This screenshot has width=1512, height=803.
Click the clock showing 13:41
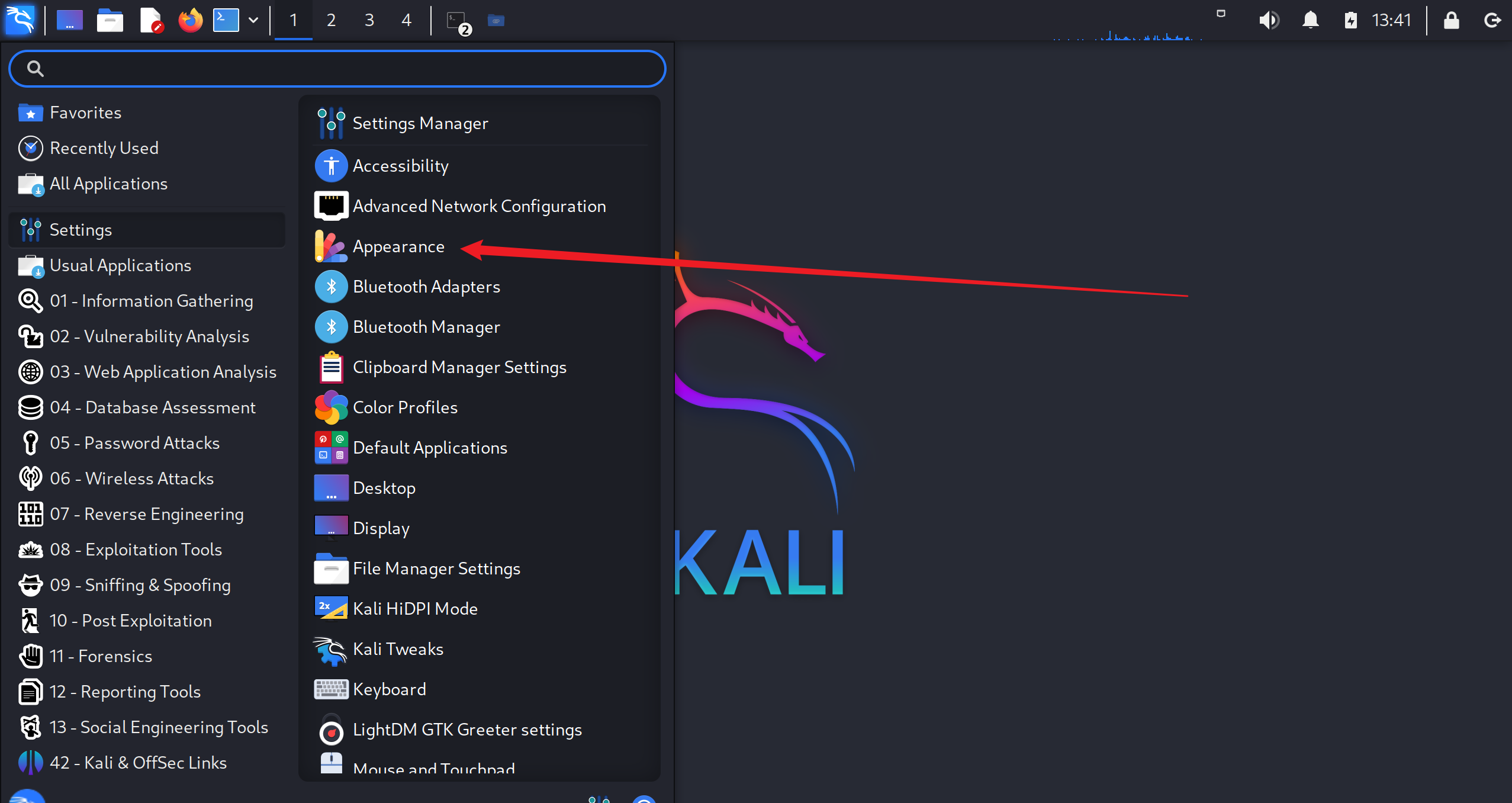(x=1391, y=20)
